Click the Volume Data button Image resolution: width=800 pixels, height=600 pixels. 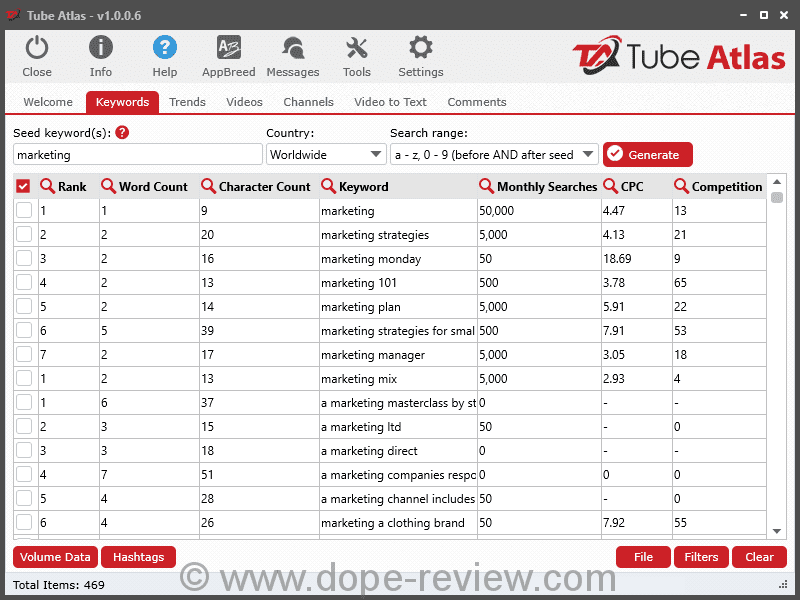[x=55, y=557]
